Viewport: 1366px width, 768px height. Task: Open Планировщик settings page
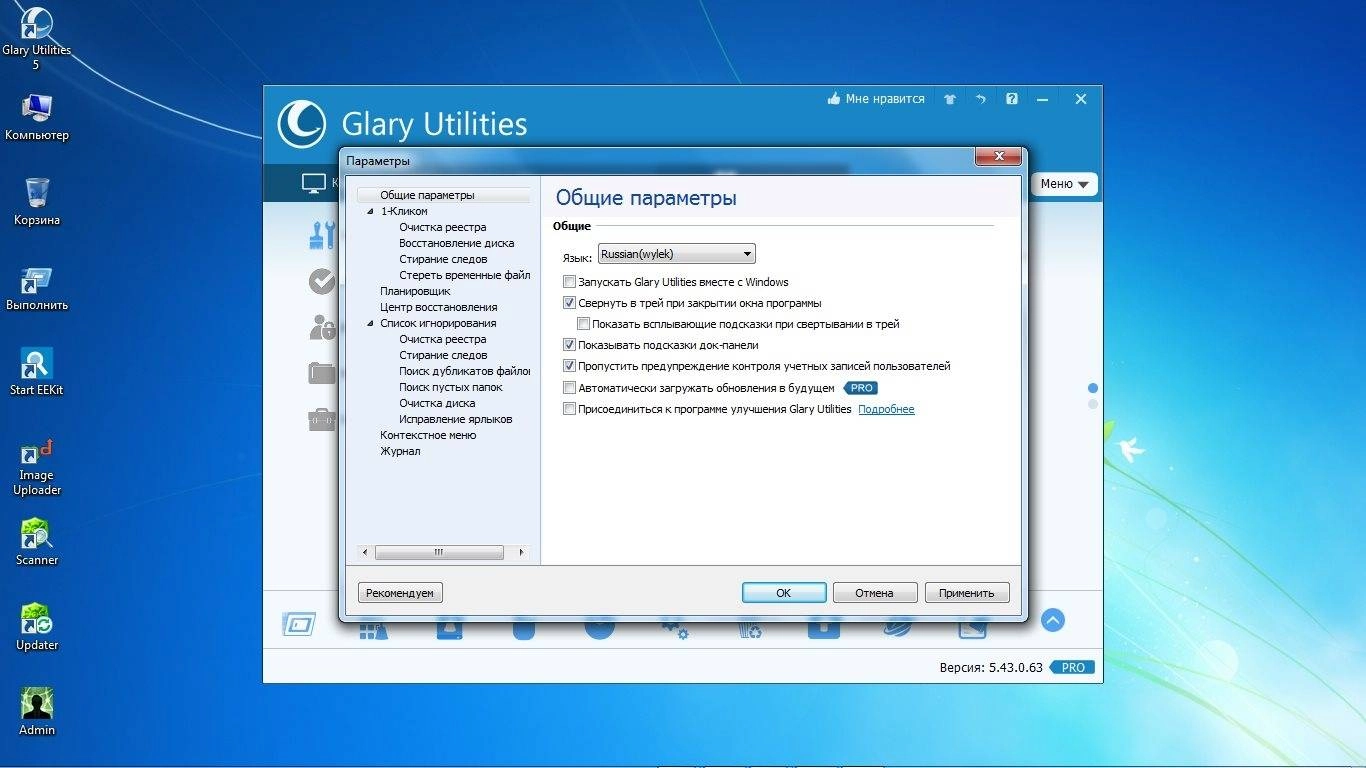(x=415, y=291)
